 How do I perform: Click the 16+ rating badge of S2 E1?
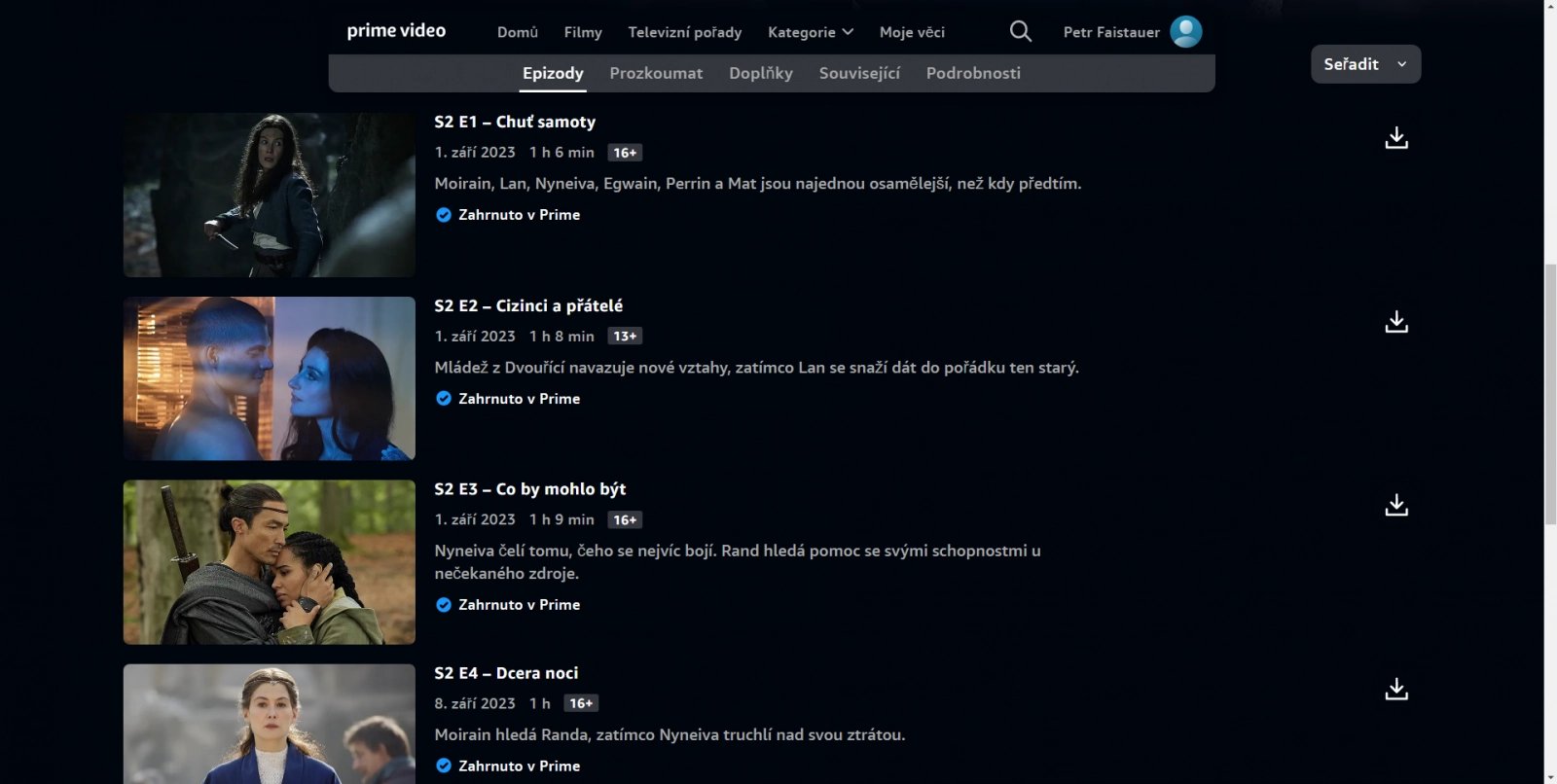(625, 153)
